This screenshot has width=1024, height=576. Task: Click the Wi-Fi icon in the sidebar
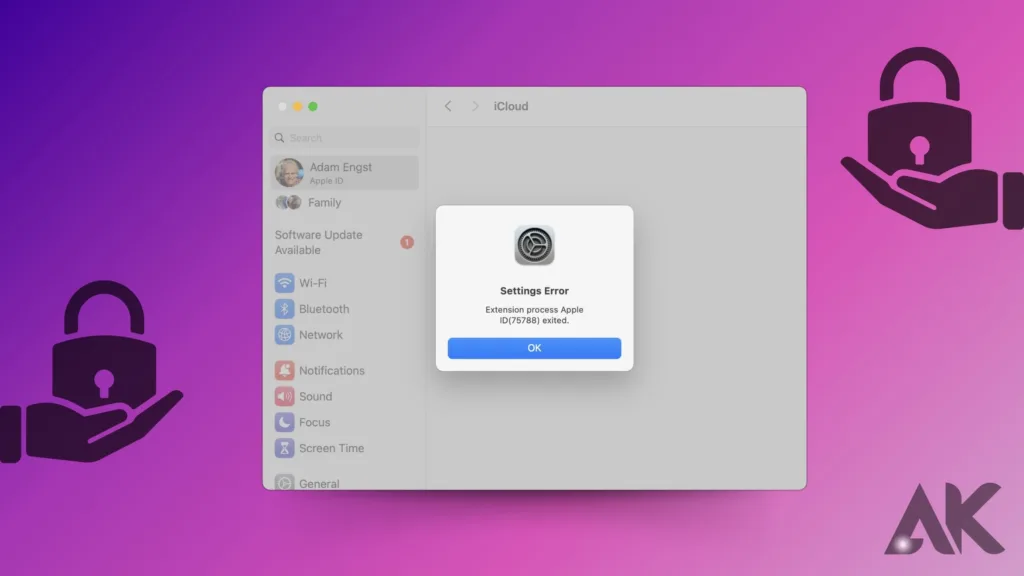click(285, 283)
